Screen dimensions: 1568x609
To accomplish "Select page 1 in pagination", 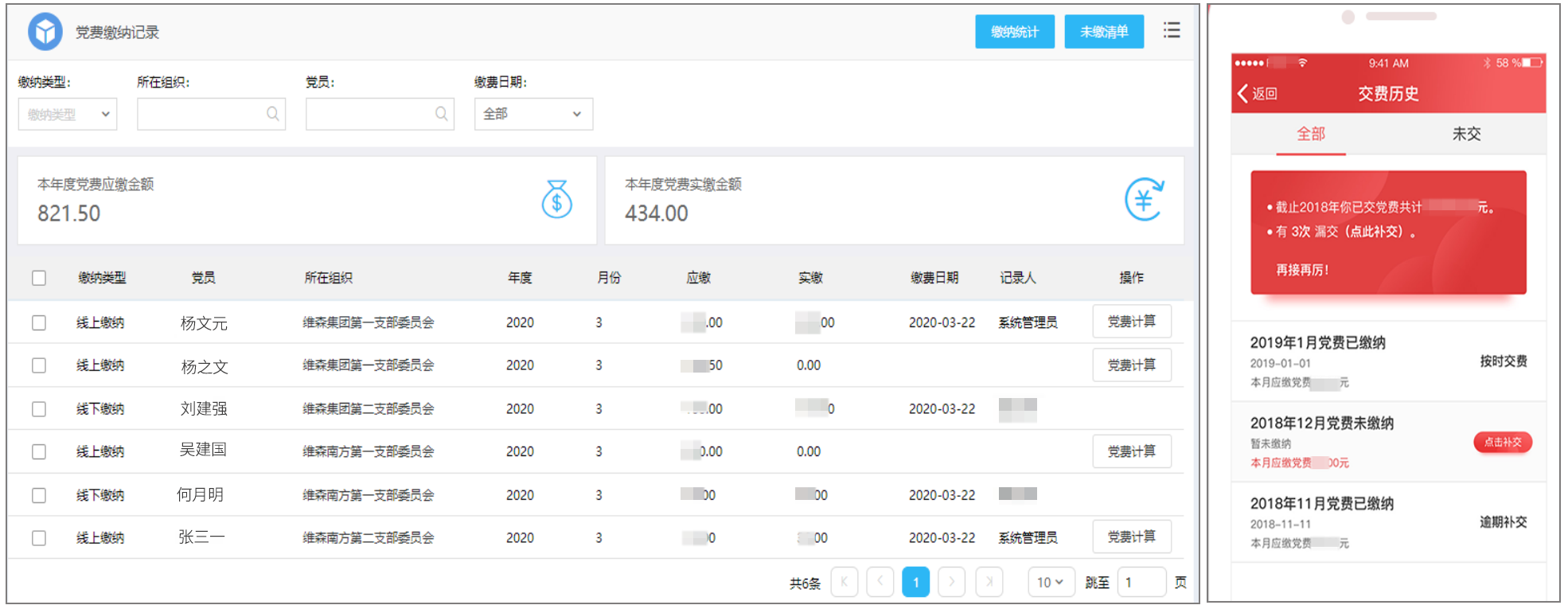I will [x=916, y=582].
